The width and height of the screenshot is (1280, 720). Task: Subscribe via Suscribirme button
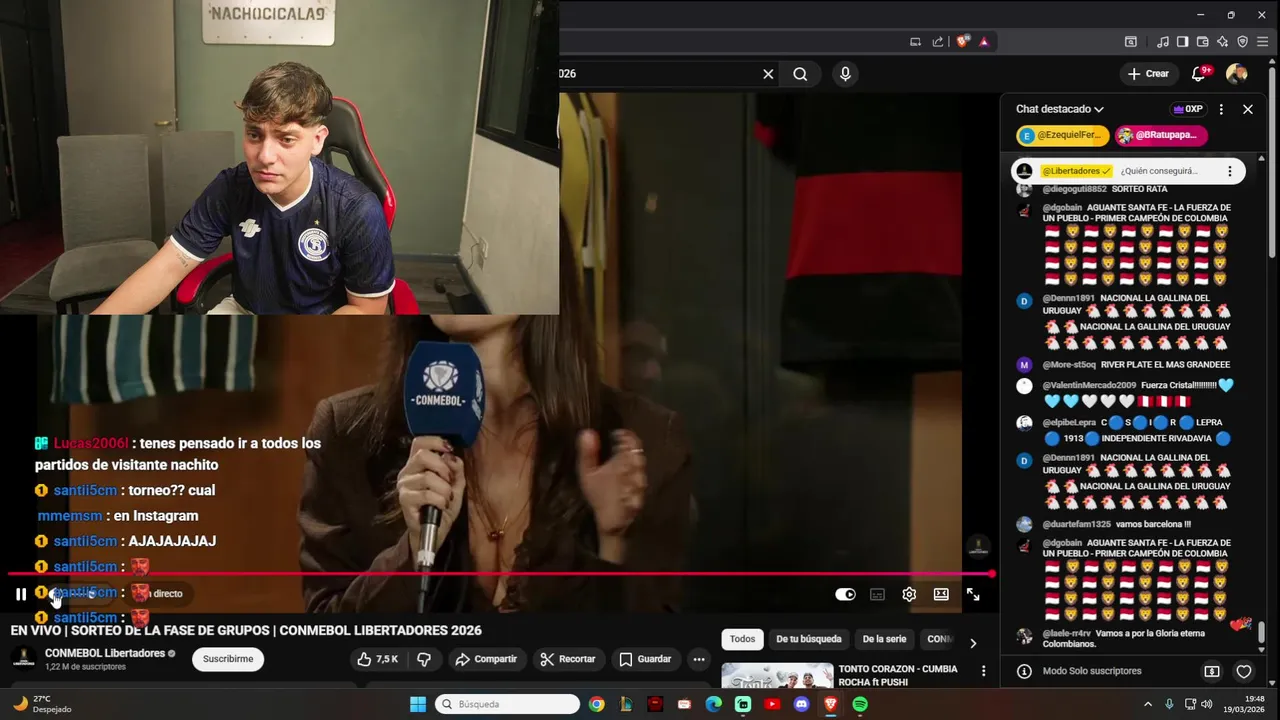coord(228,659)
